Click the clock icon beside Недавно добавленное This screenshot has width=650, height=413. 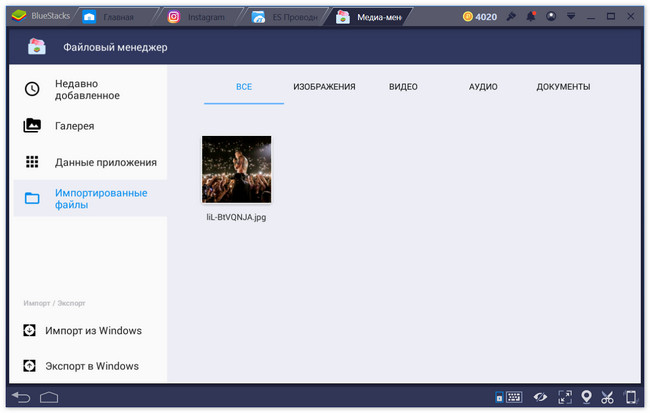[x=32, y=89]
